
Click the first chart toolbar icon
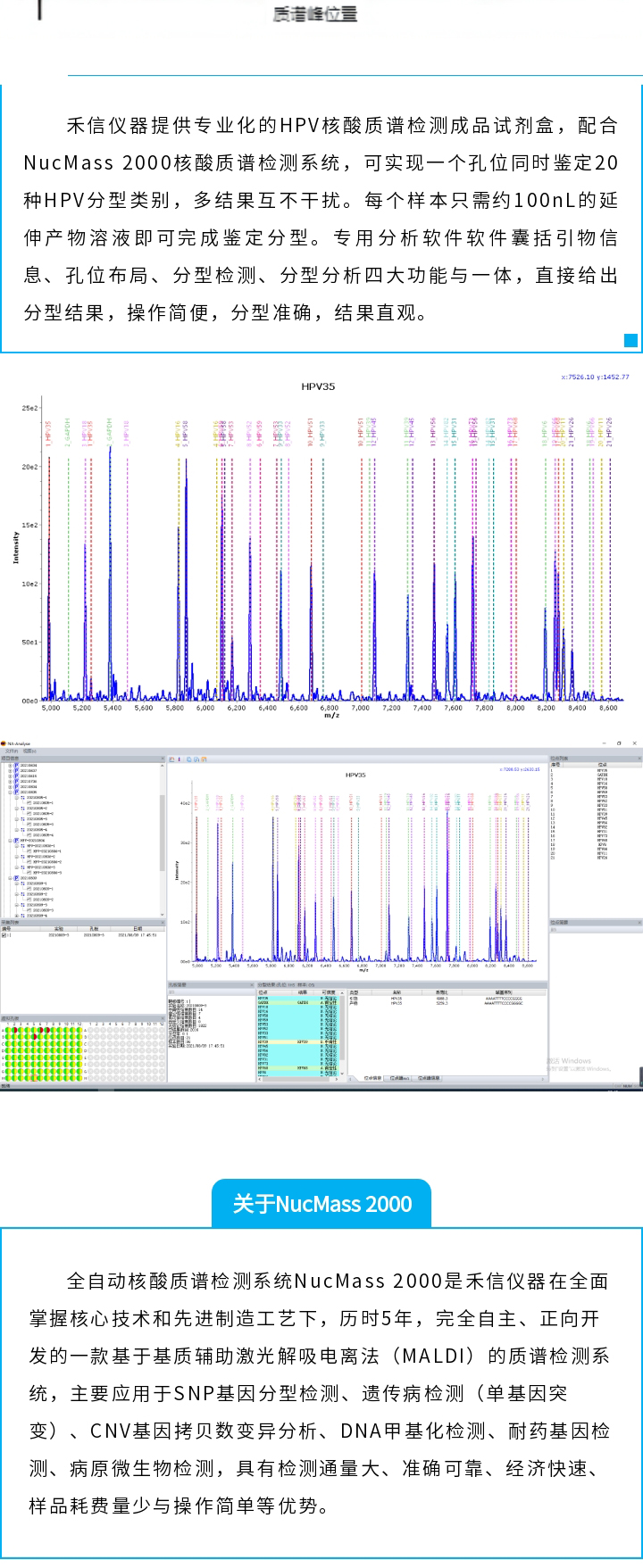pyautogui.click(x=172, y=759)
